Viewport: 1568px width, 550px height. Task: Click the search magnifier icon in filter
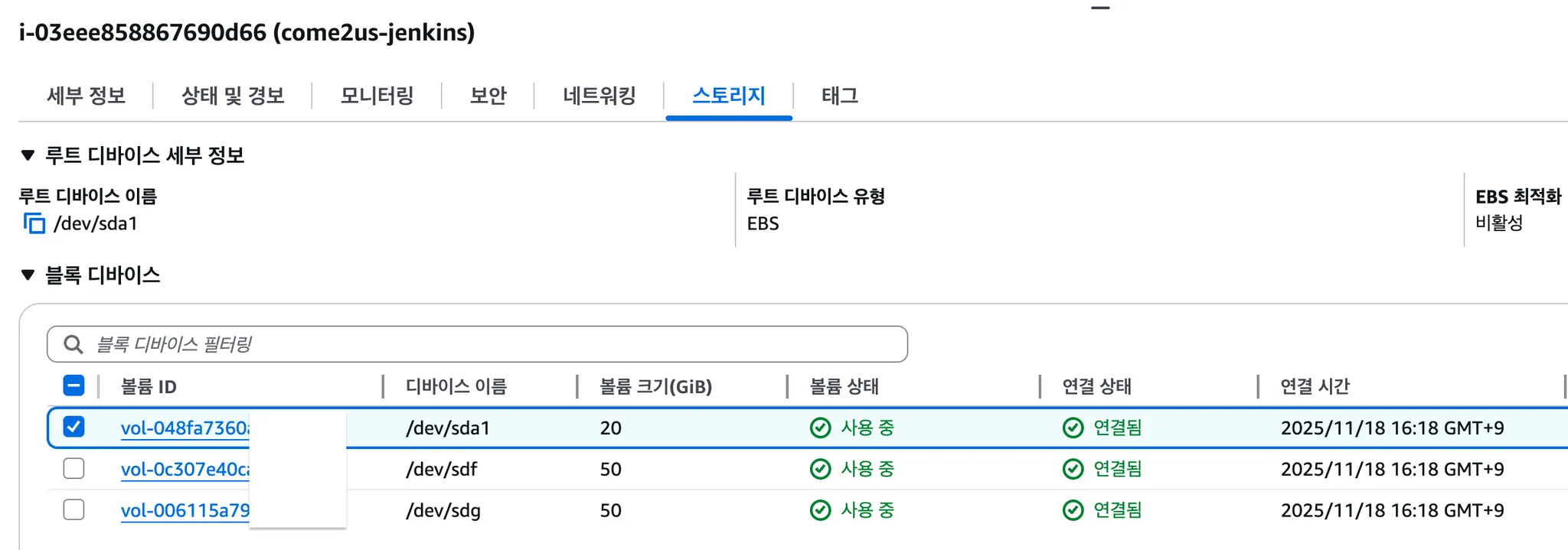tap(73, 344)
